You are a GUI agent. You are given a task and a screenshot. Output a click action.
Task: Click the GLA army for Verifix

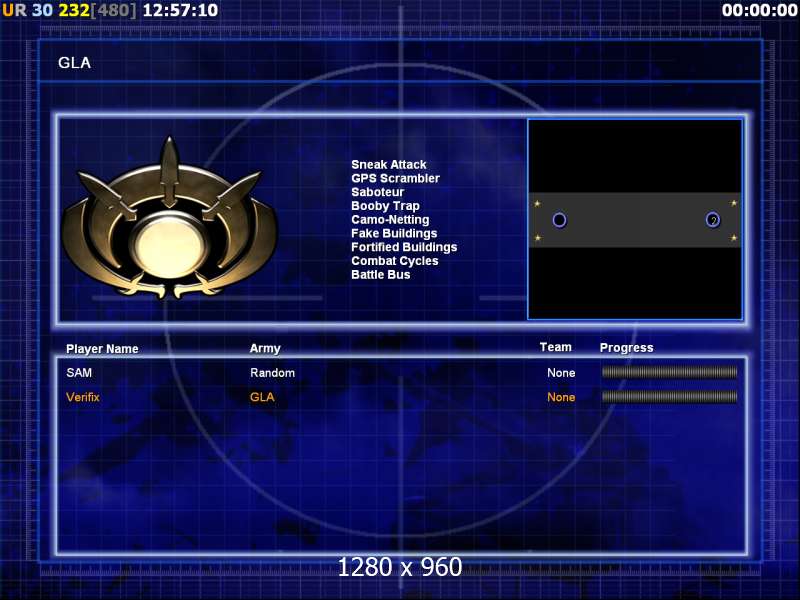(x=262, y=397)
